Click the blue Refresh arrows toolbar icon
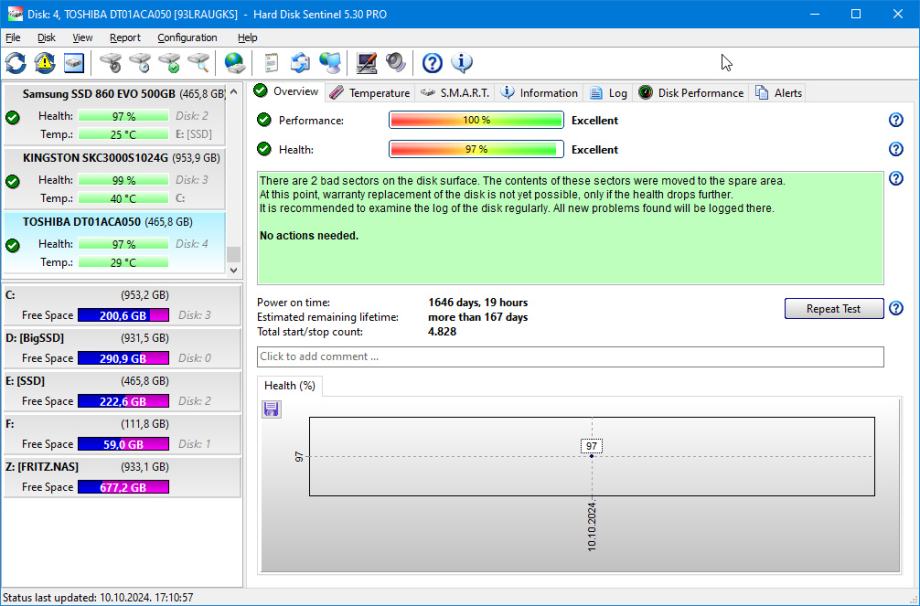This screenshot has height=606, width=920. [x=16, y=63]
